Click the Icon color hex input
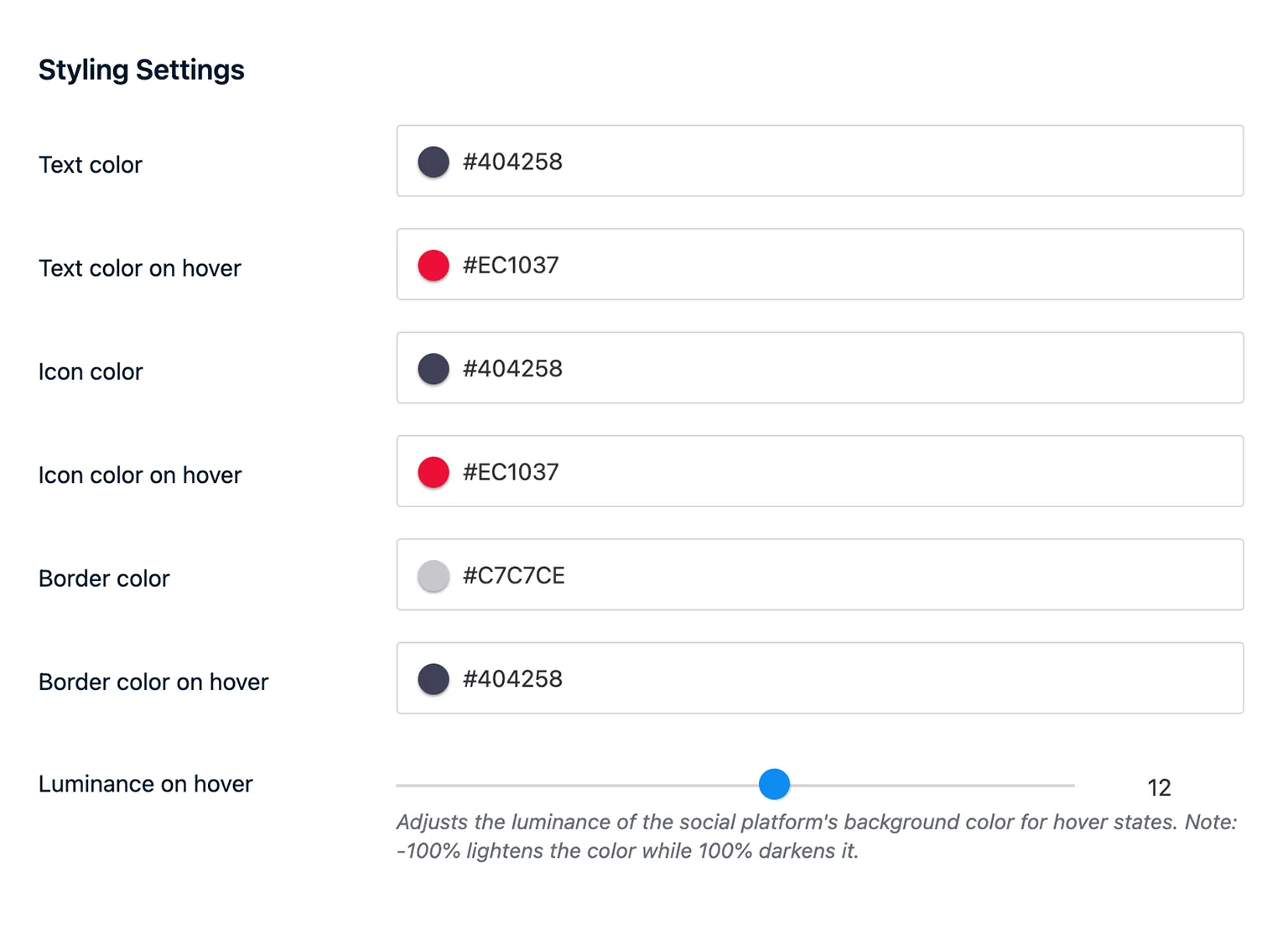 pyautogui.click(x=755, y=368)
